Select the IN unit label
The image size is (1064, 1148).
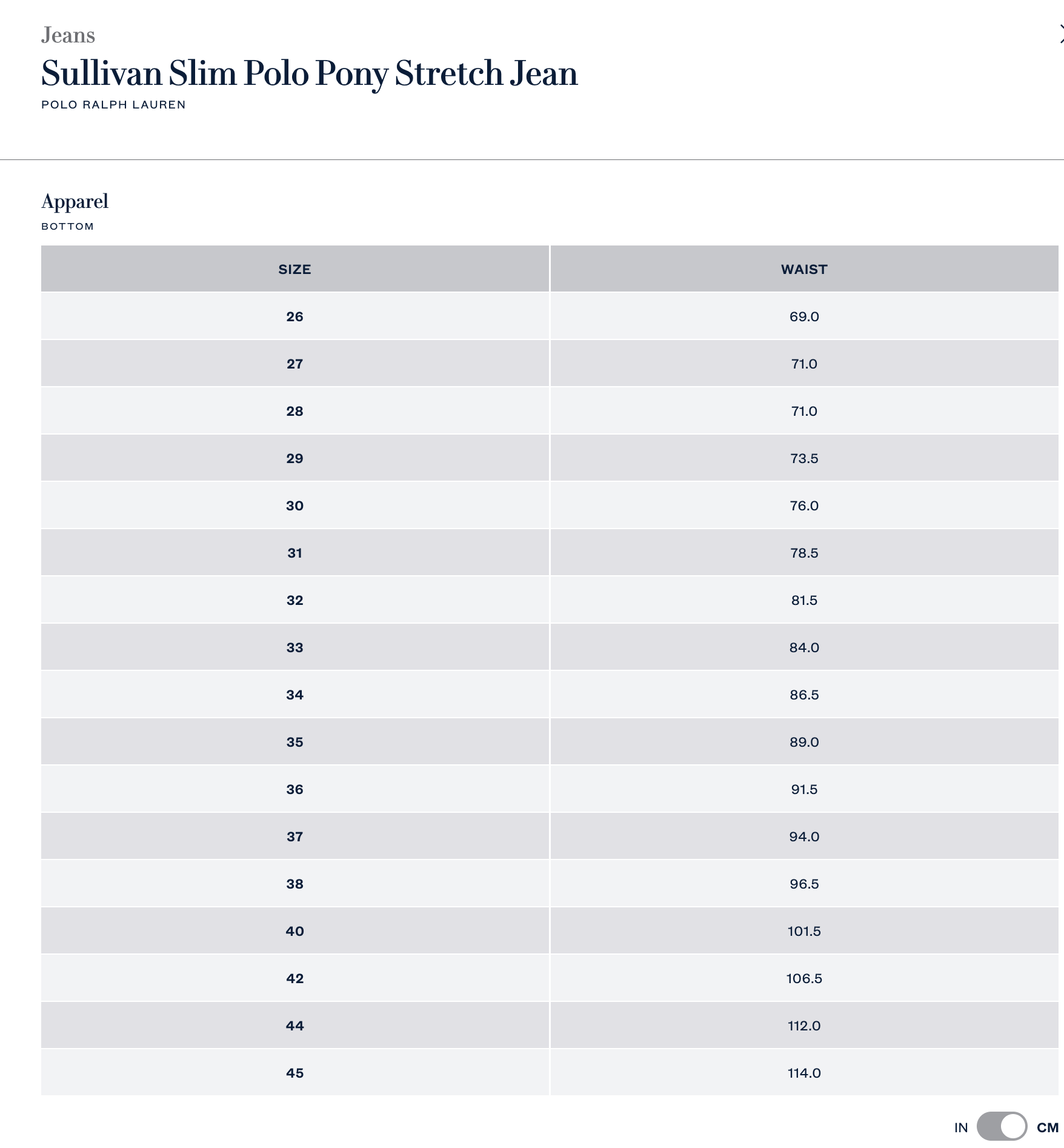click(961, 1127)
